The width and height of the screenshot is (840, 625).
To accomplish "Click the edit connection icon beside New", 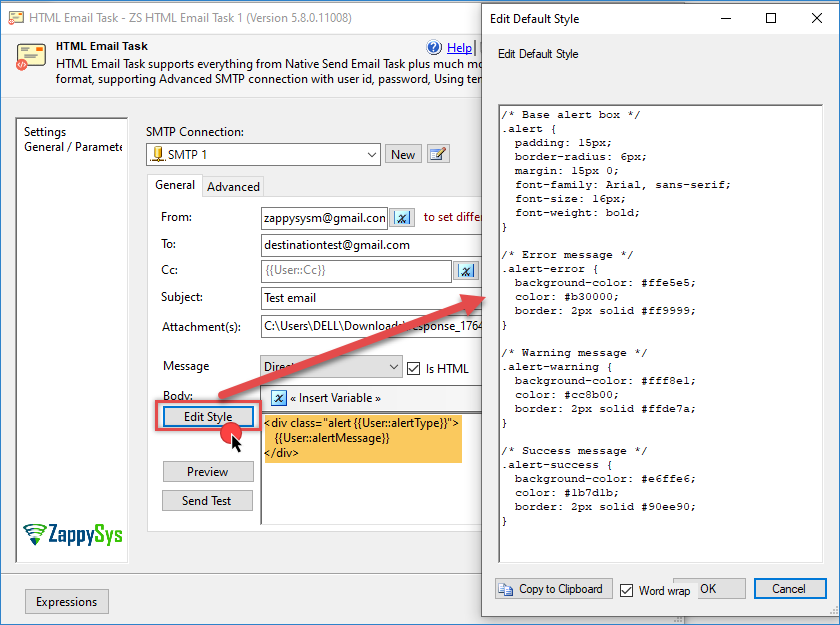I will (437, 154).
